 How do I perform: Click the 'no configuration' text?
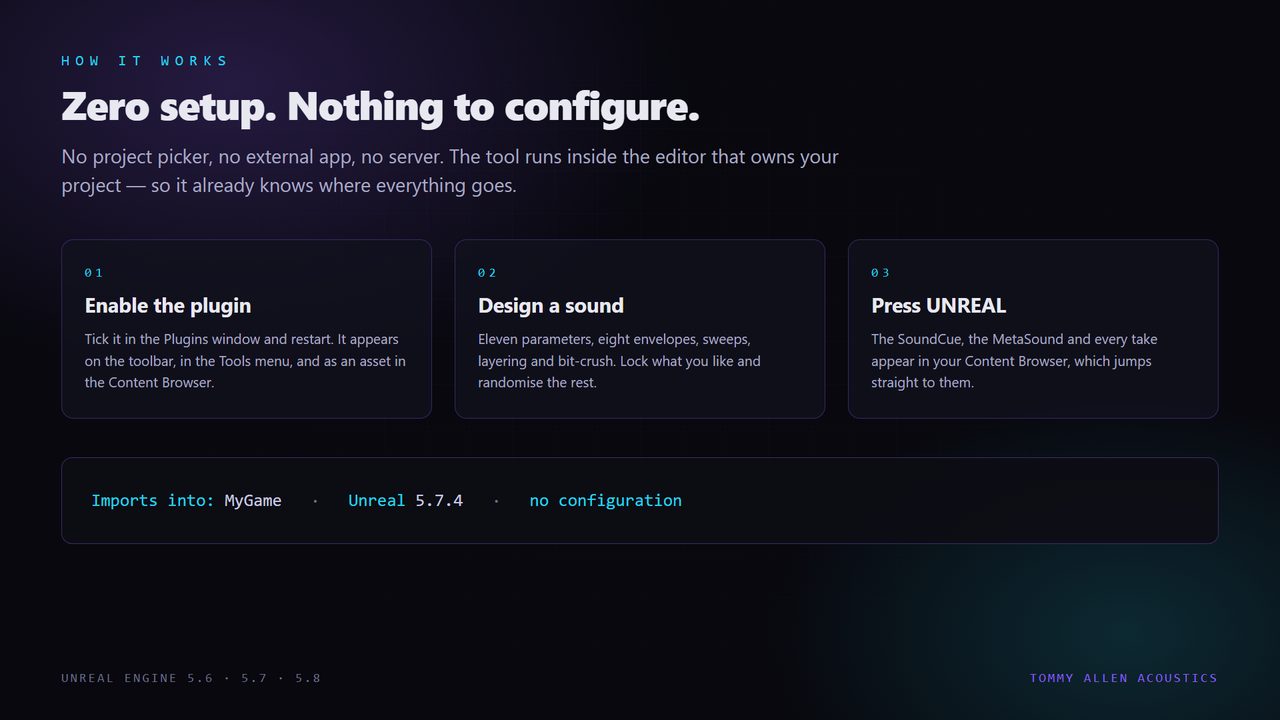click(606, 500)
